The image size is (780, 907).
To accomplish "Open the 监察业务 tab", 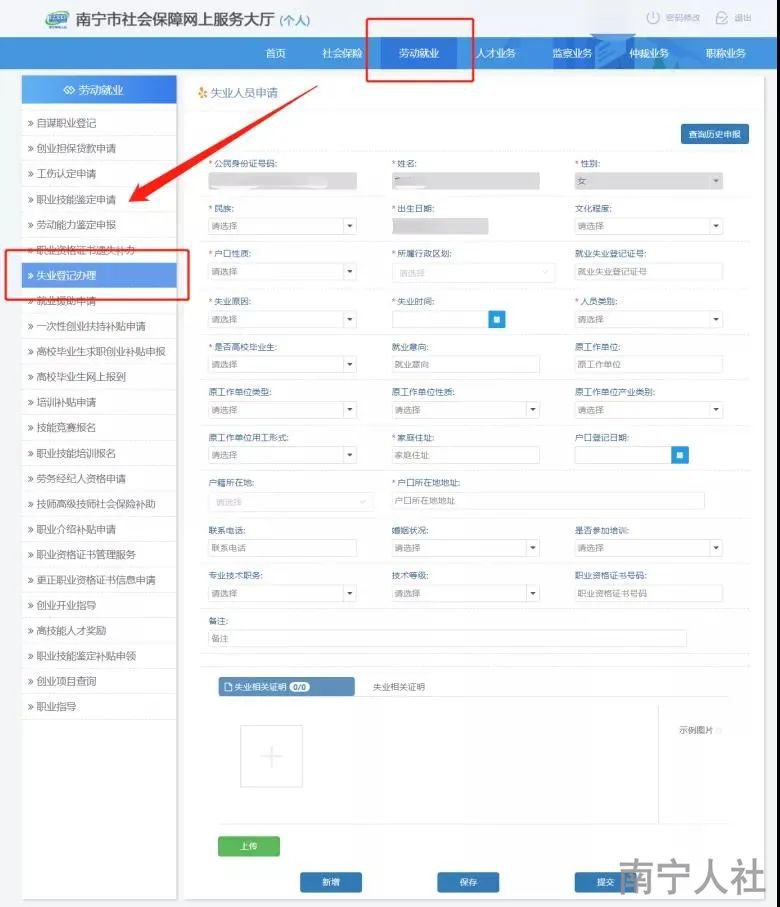I will [572, 53].
